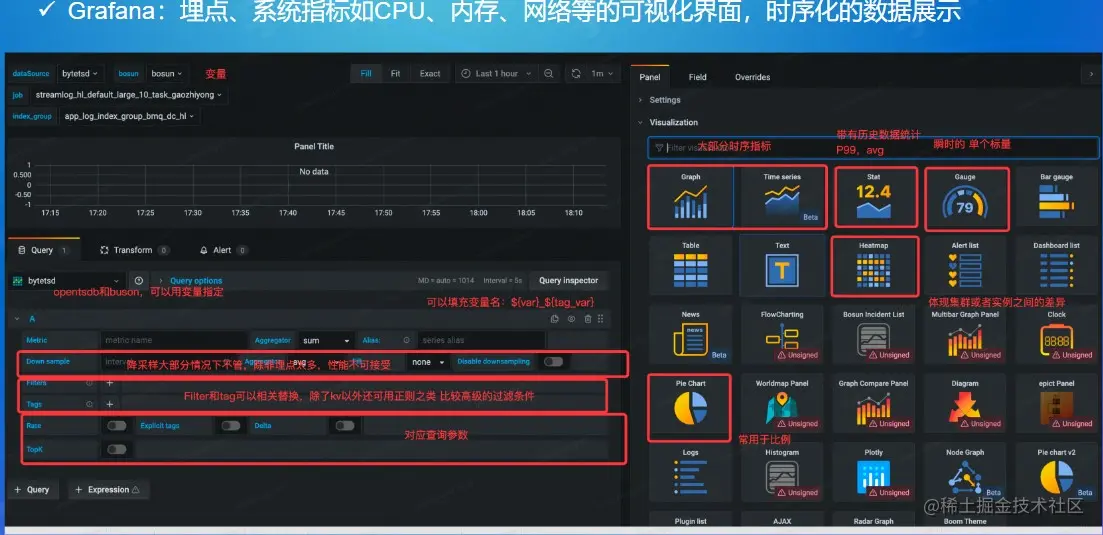
Task: Turn on the Delta switch
Action: pos(345,425)
